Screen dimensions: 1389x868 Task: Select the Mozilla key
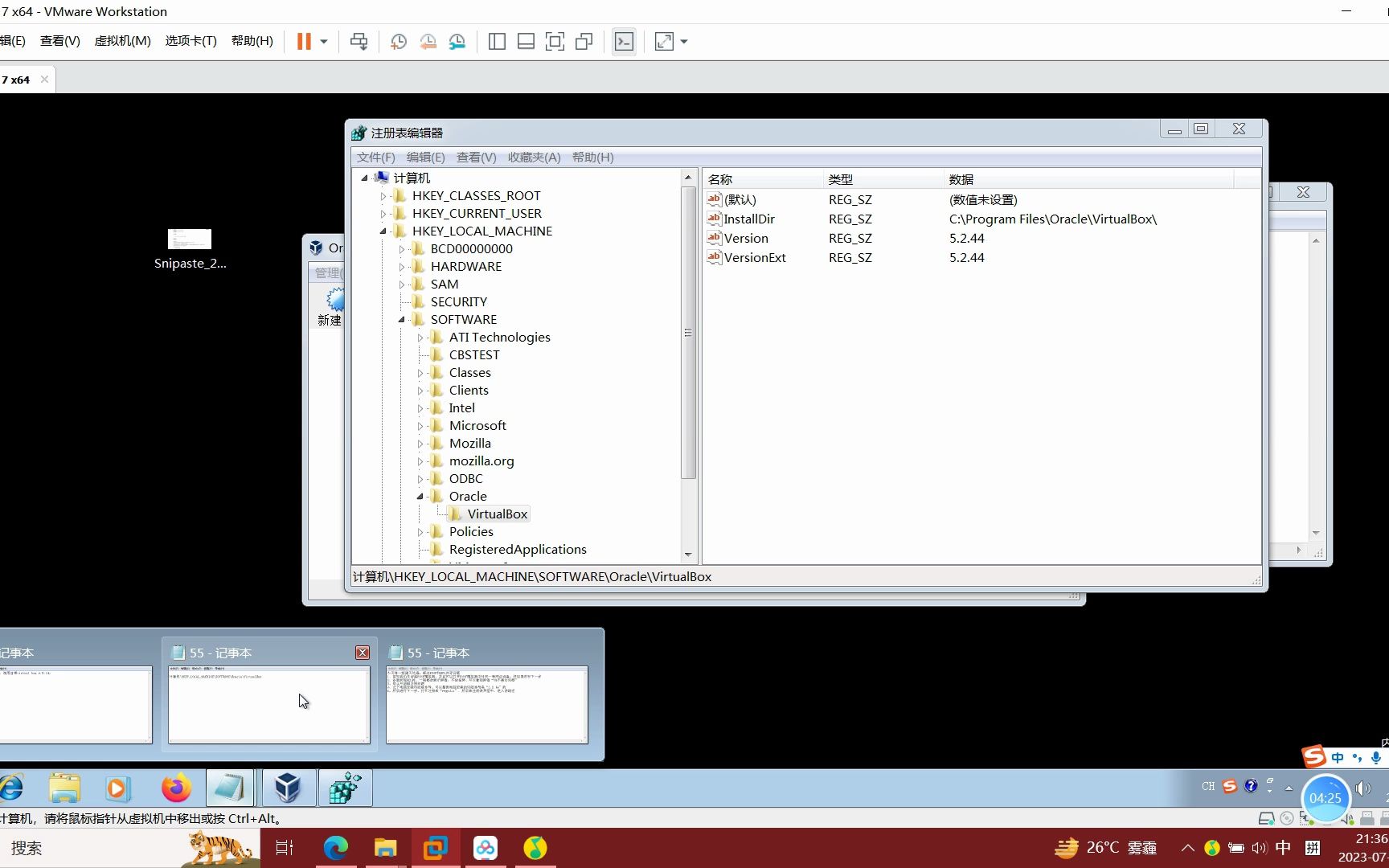tap(470, 444)
